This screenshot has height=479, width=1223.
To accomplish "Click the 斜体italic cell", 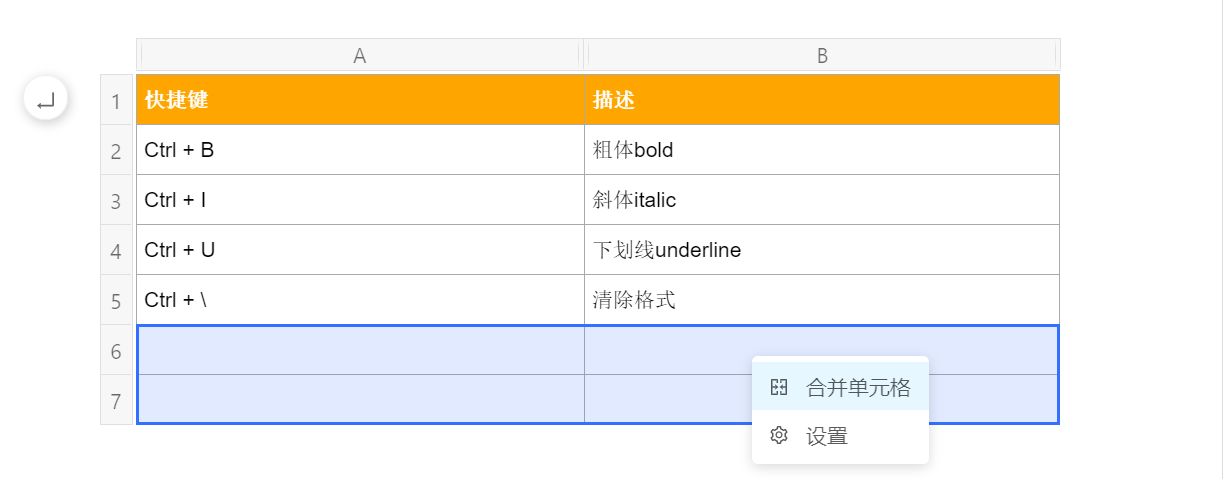I will coord(822,200).
